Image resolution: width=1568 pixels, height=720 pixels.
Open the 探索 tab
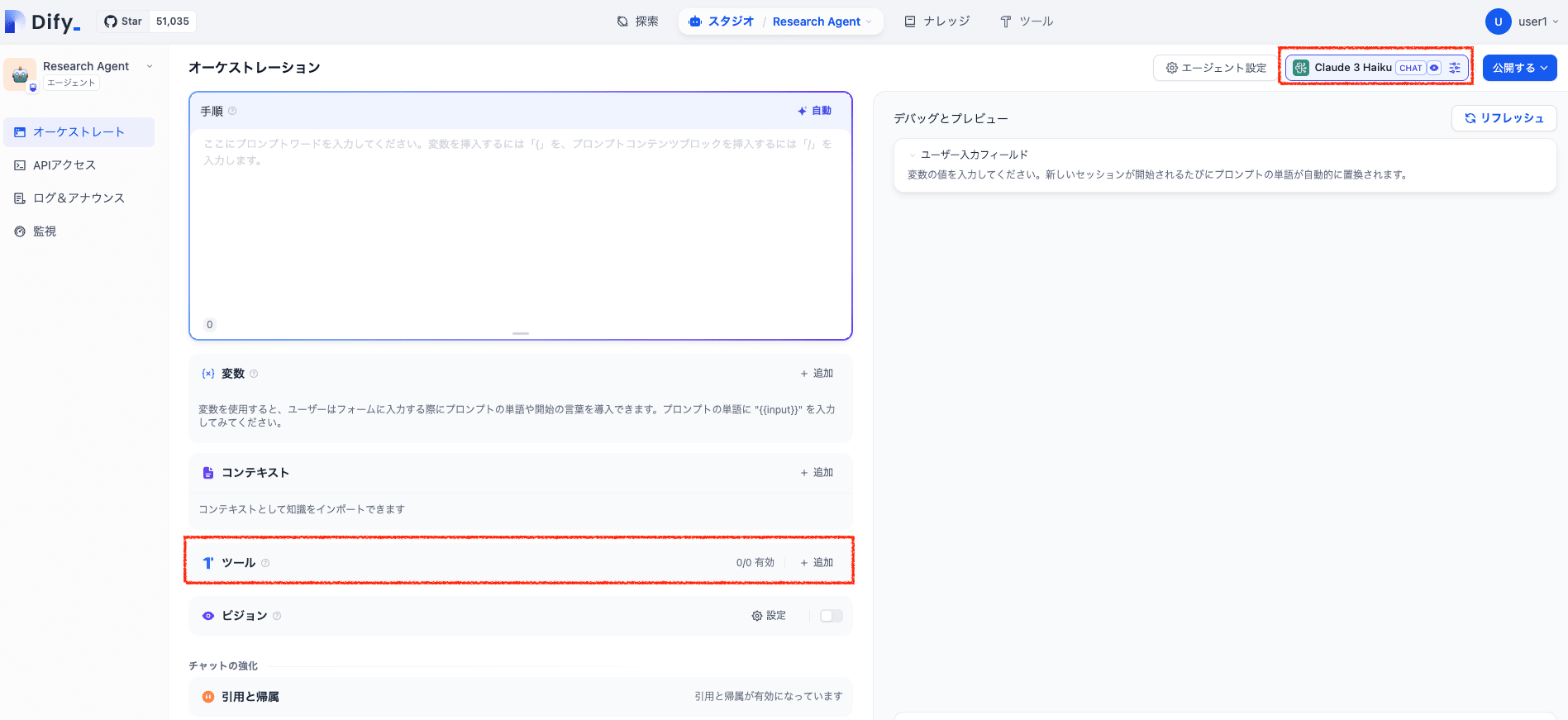[x=638, y=21]
